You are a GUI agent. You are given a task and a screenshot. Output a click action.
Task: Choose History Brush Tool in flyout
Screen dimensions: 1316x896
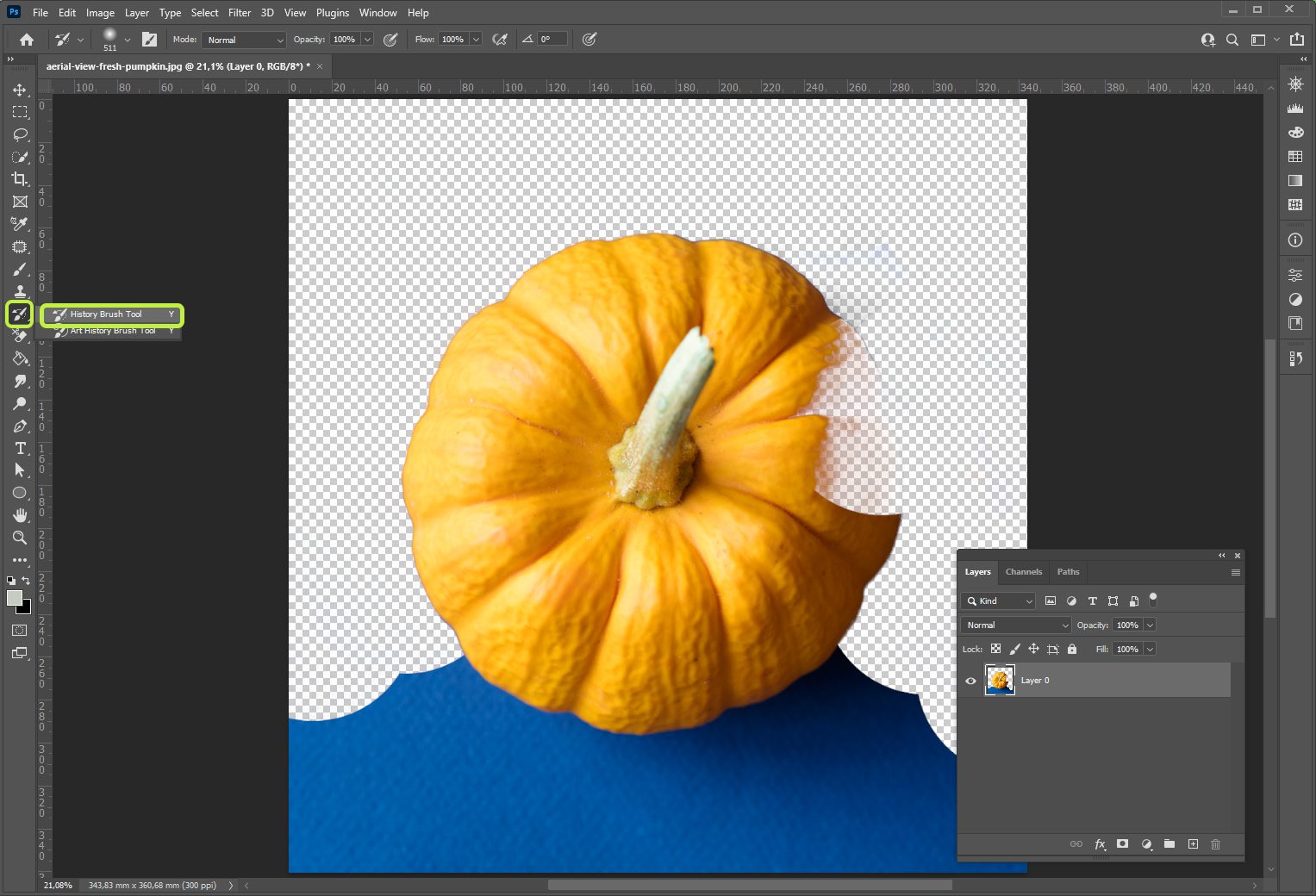[113, 314]
